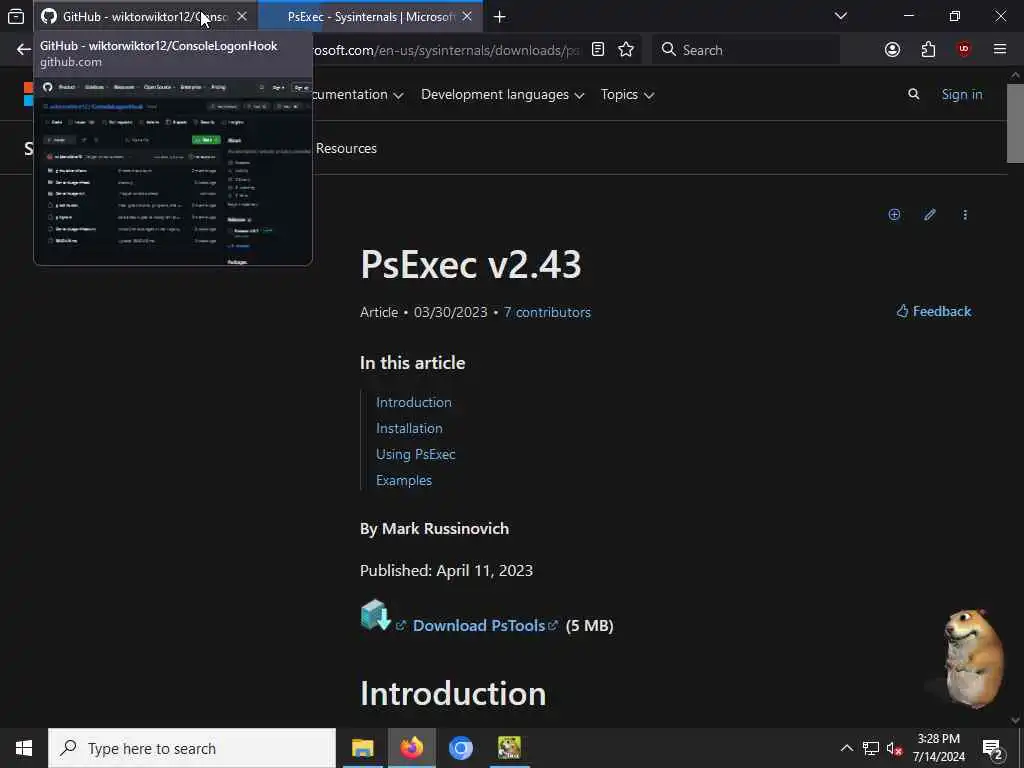This screenshot has width=1024, height=768.
Task: Open Firefox View (list tabs icon)
Action: pos(16,16)
